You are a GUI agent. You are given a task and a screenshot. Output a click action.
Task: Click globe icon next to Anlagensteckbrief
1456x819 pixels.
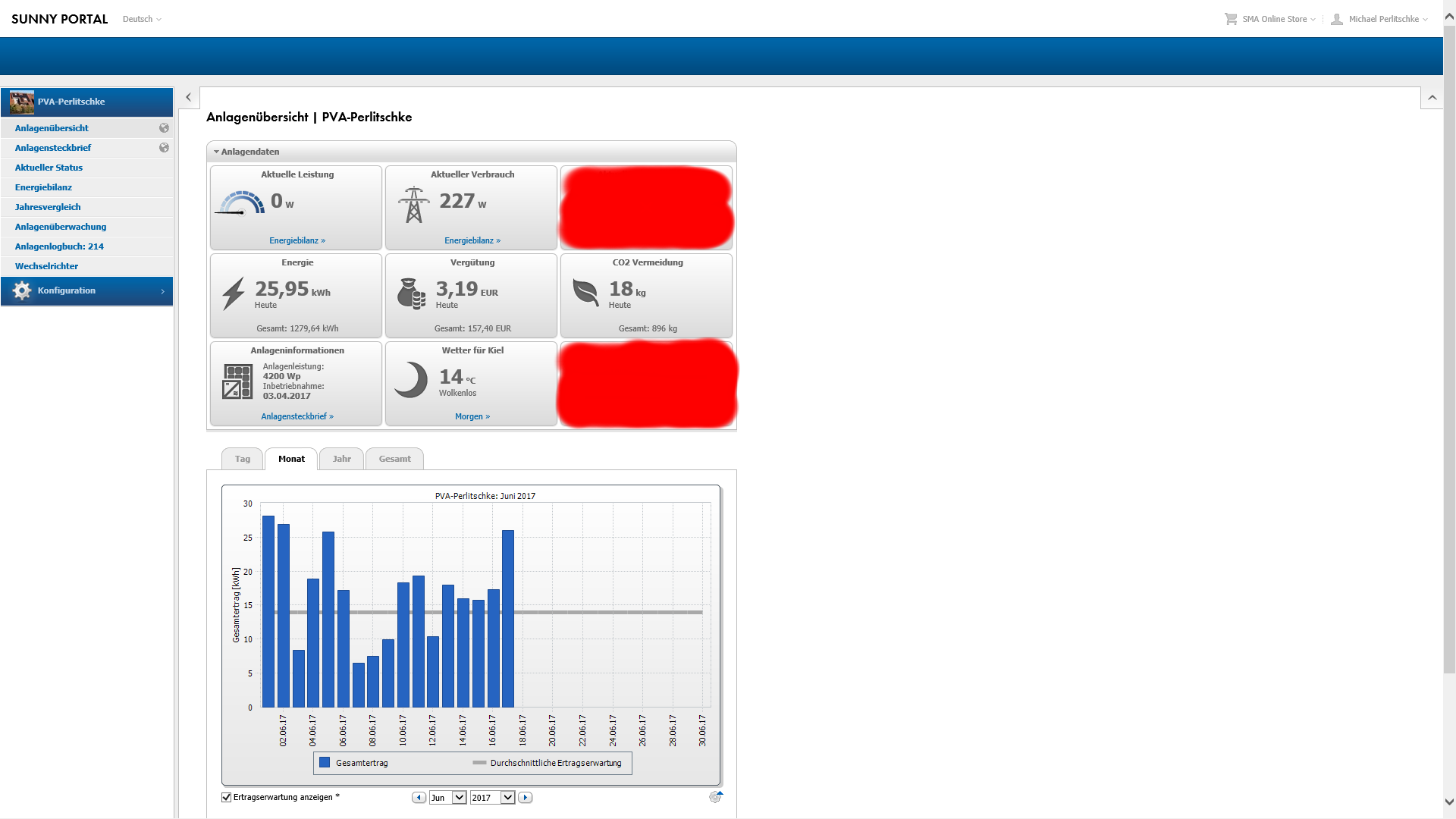[x=164, y=148]
